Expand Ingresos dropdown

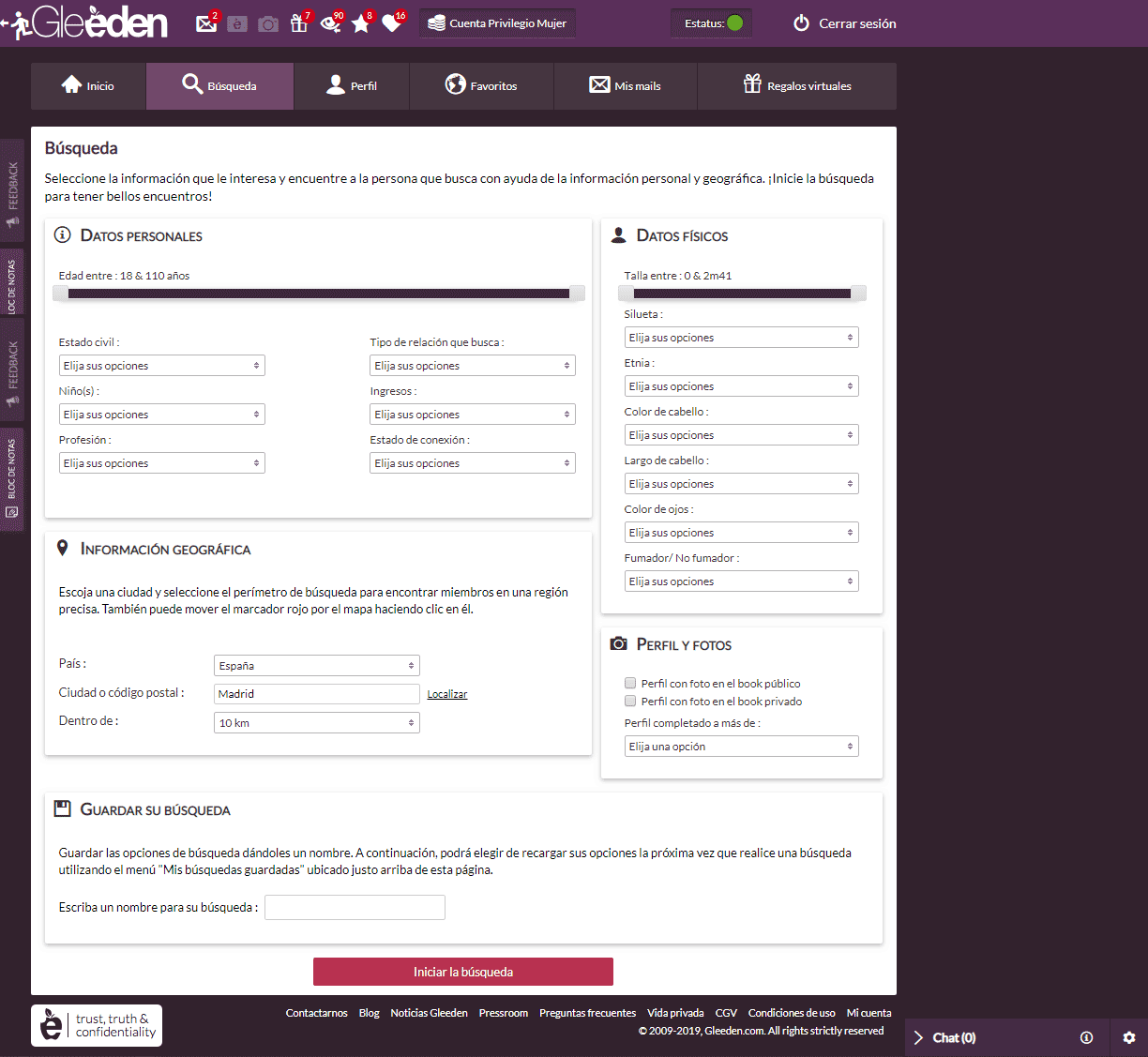473,415
